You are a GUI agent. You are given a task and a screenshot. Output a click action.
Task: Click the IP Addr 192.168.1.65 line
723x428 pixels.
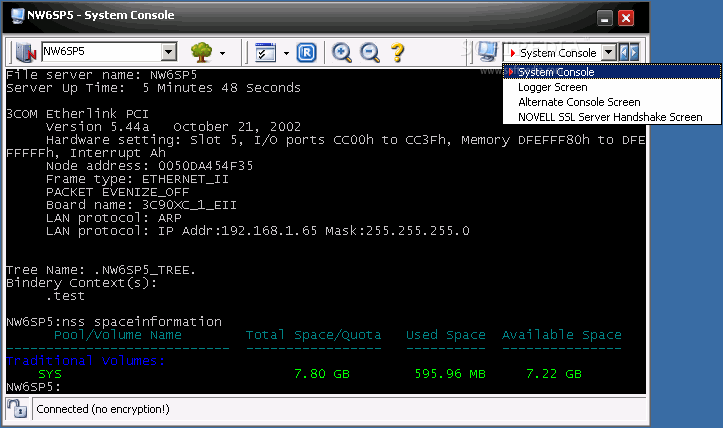pos(258,231)
